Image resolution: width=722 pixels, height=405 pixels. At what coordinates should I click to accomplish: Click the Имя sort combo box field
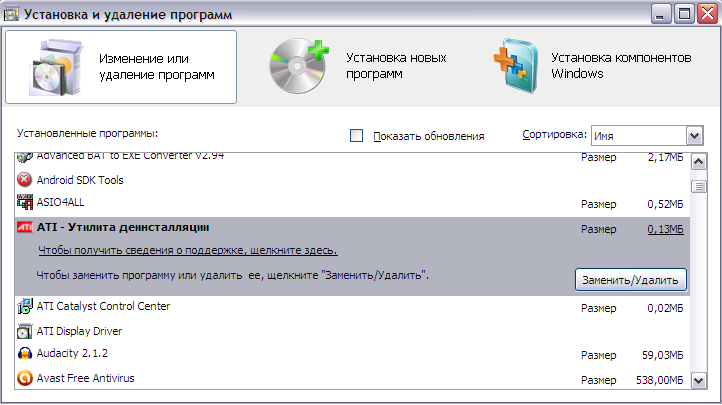pyautogui.click(x=647, y=136)
